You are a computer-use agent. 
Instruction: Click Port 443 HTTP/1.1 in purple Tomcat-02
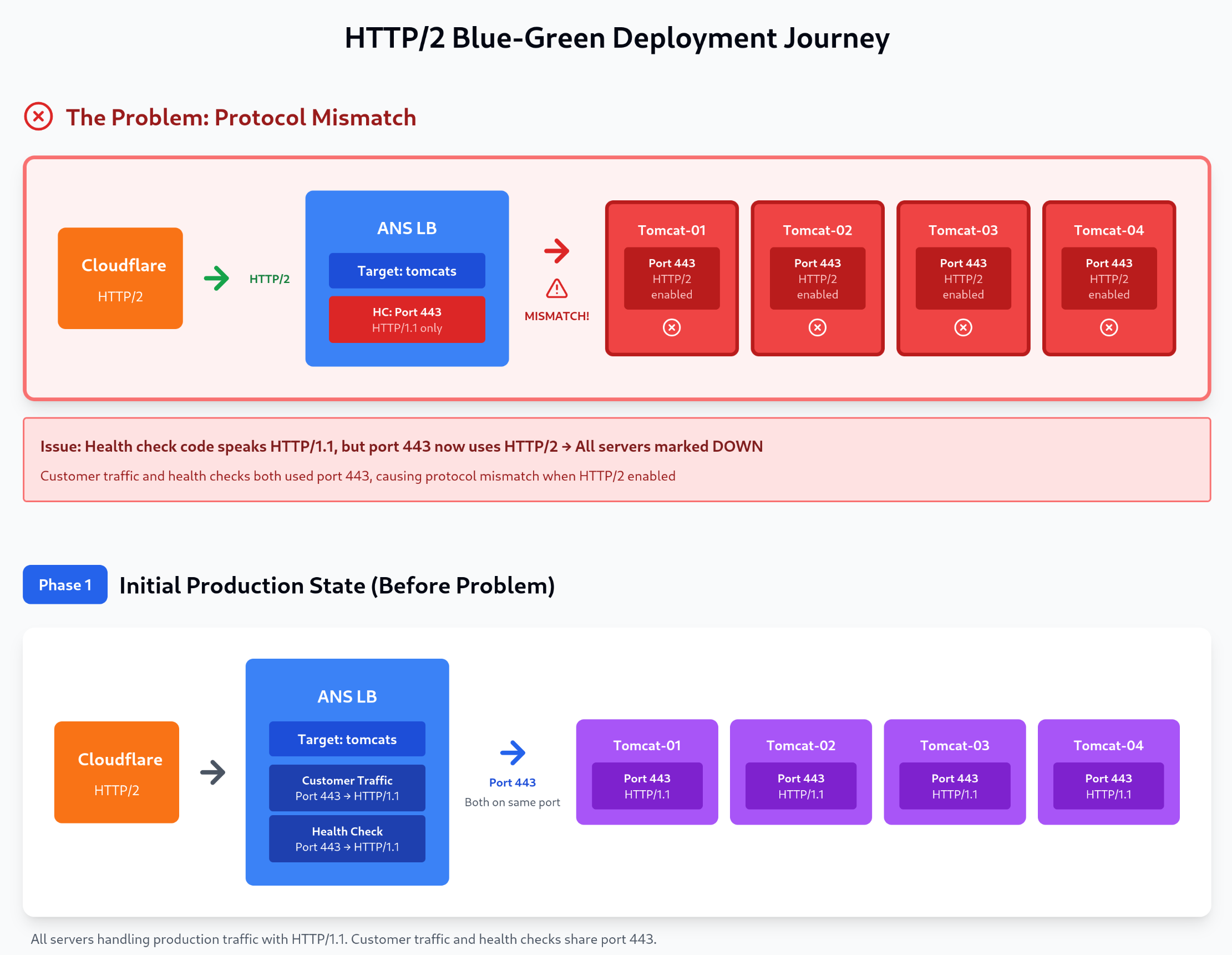pyautogui.click(x=801, y=786)
